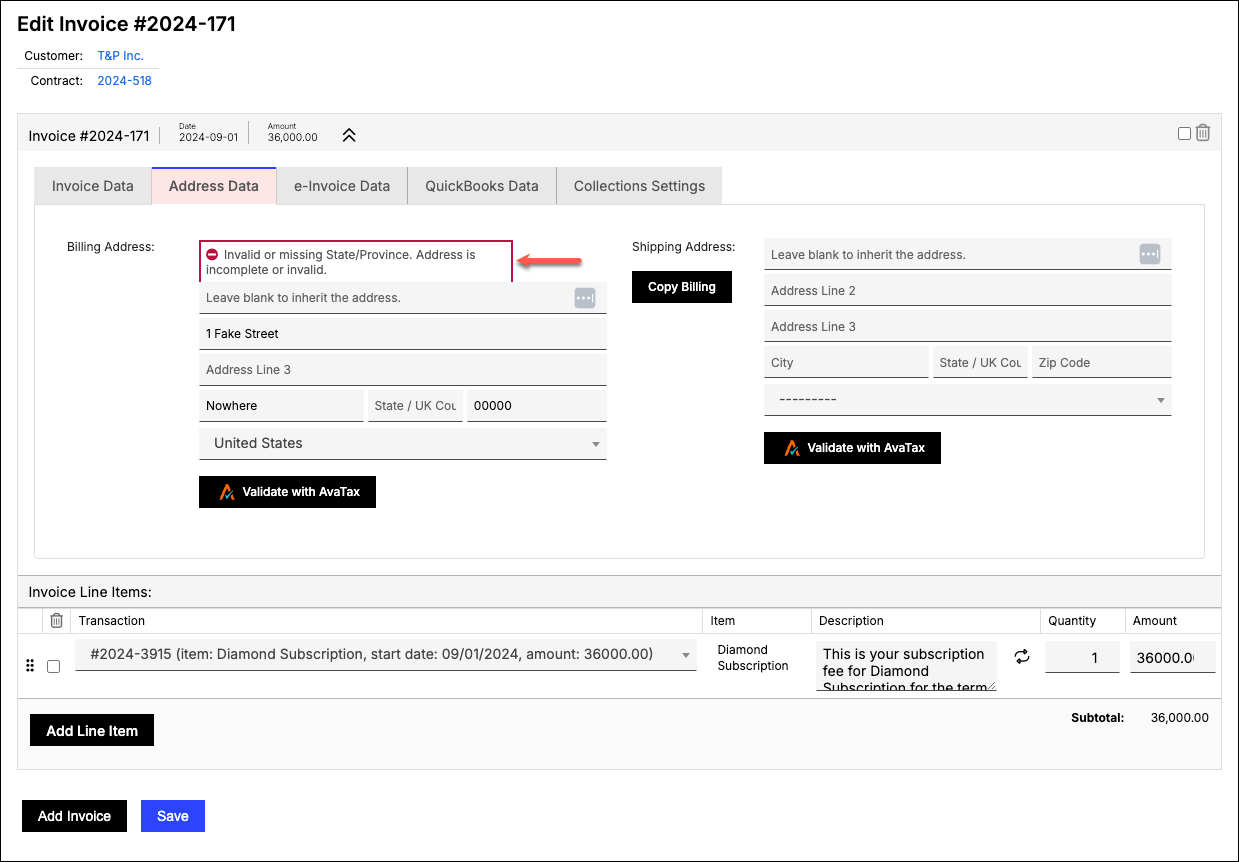Click the billing State / UK County field

pyautogui.click(x=415, y=406)
